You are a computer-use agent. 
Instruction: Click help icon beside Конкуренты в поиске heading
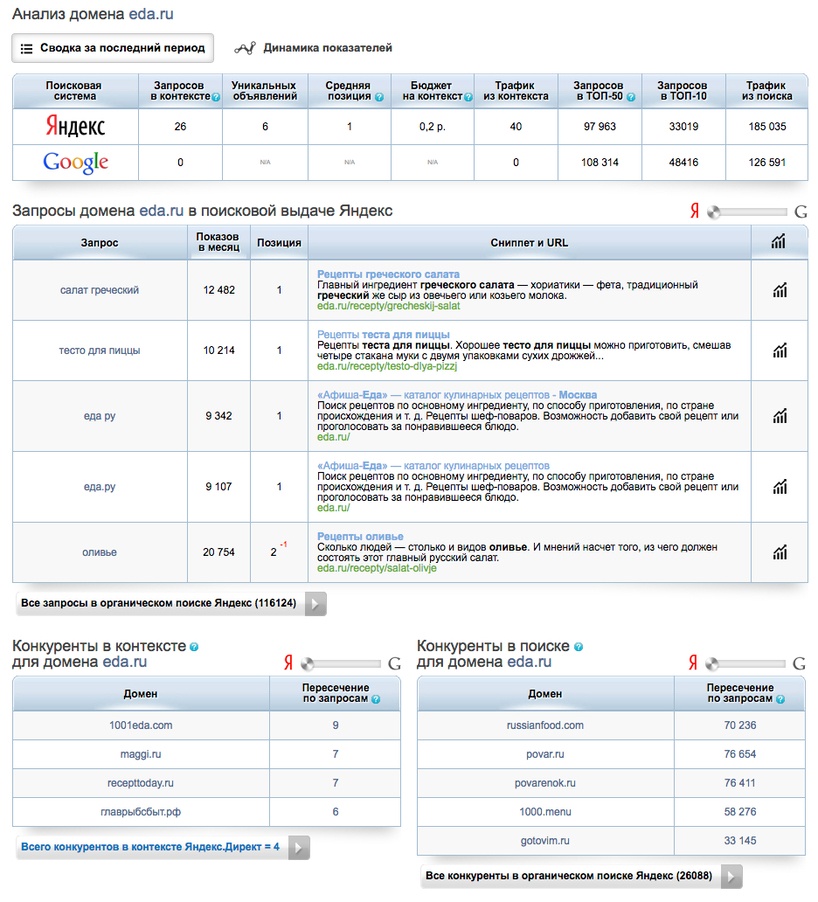(579, 647)
